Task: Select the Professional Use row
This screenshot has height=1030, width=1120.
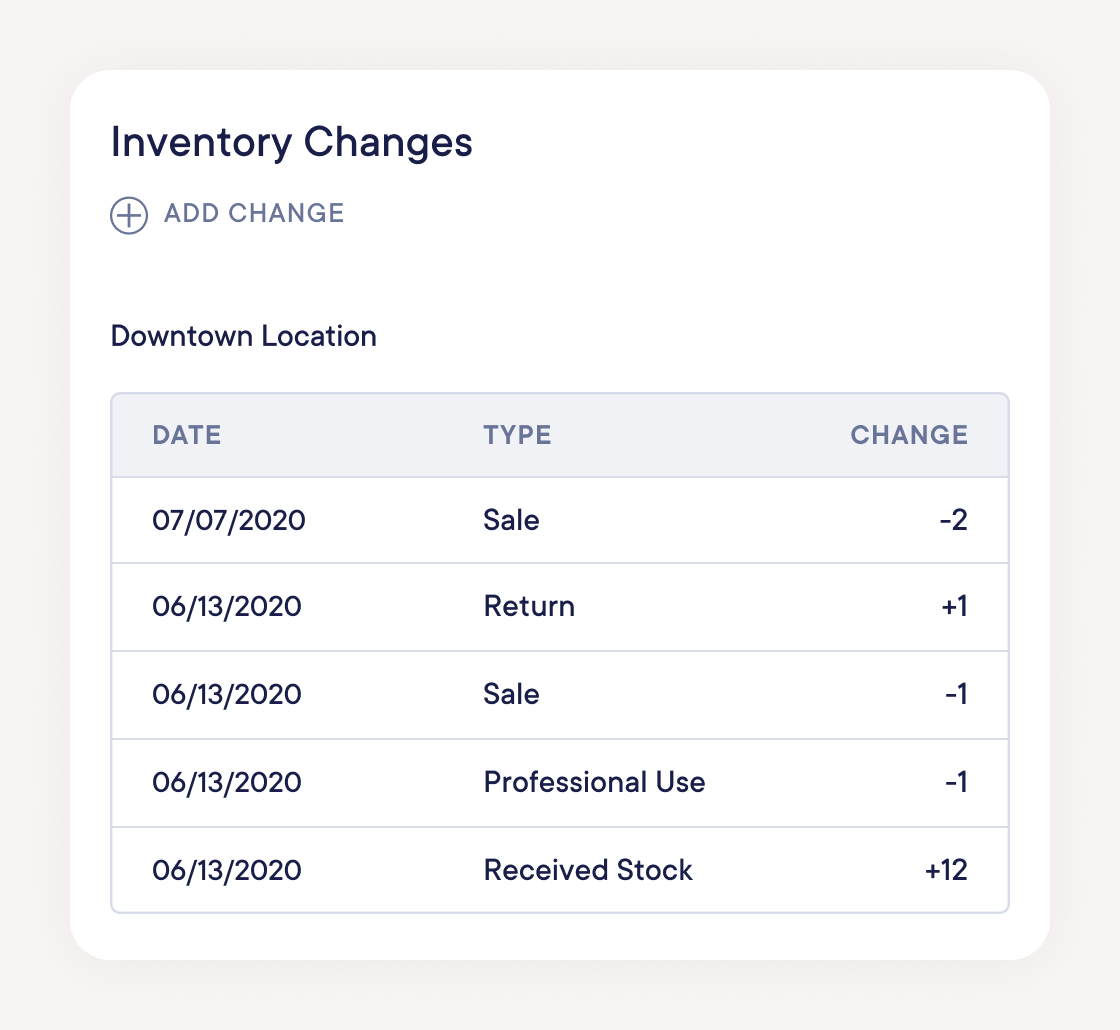Action: 560,783
